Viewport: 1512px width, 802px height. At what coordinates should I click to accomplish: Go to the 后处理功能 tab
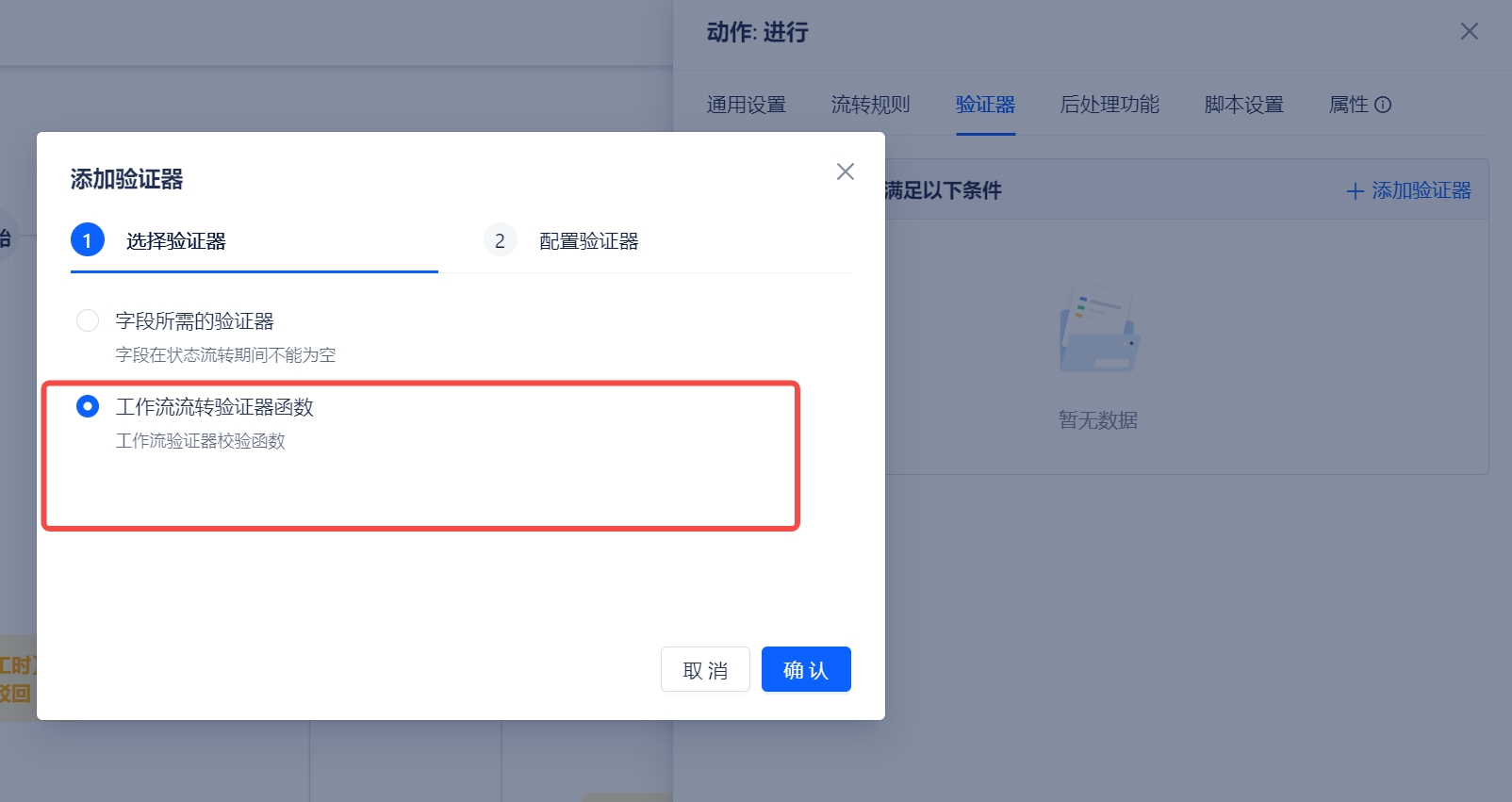pos(1109,105)
